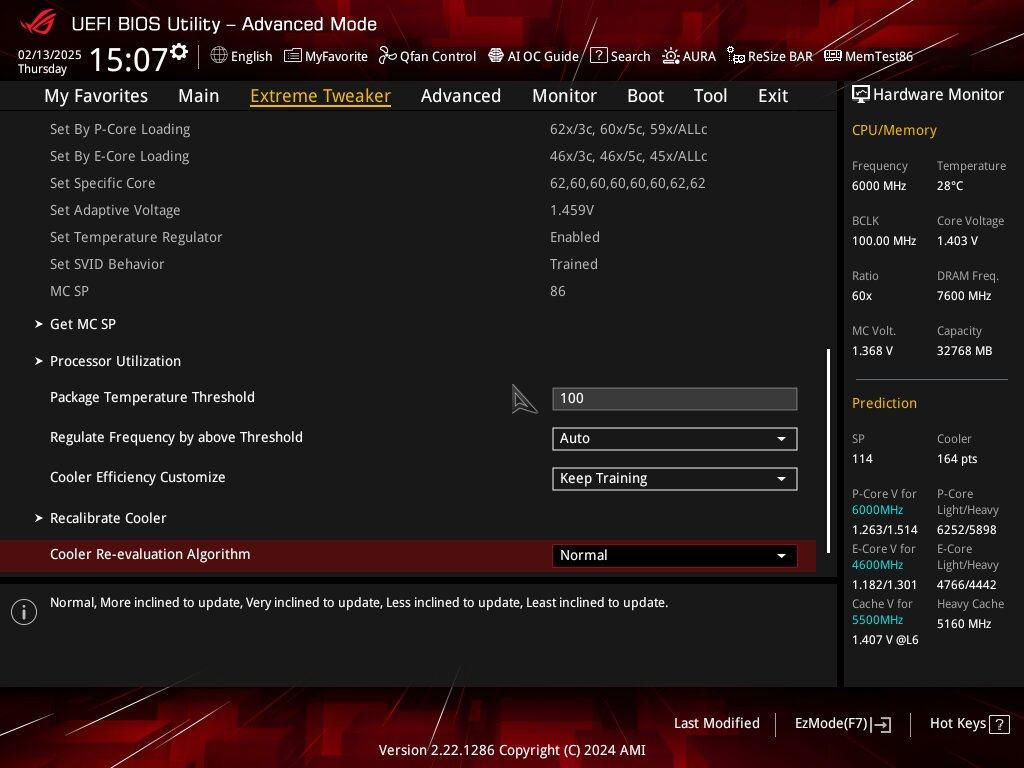Viewport: 1024px width, 768px height.
Task: Click the 1.459V adaptive voltage value
Action: coord(572,210)
